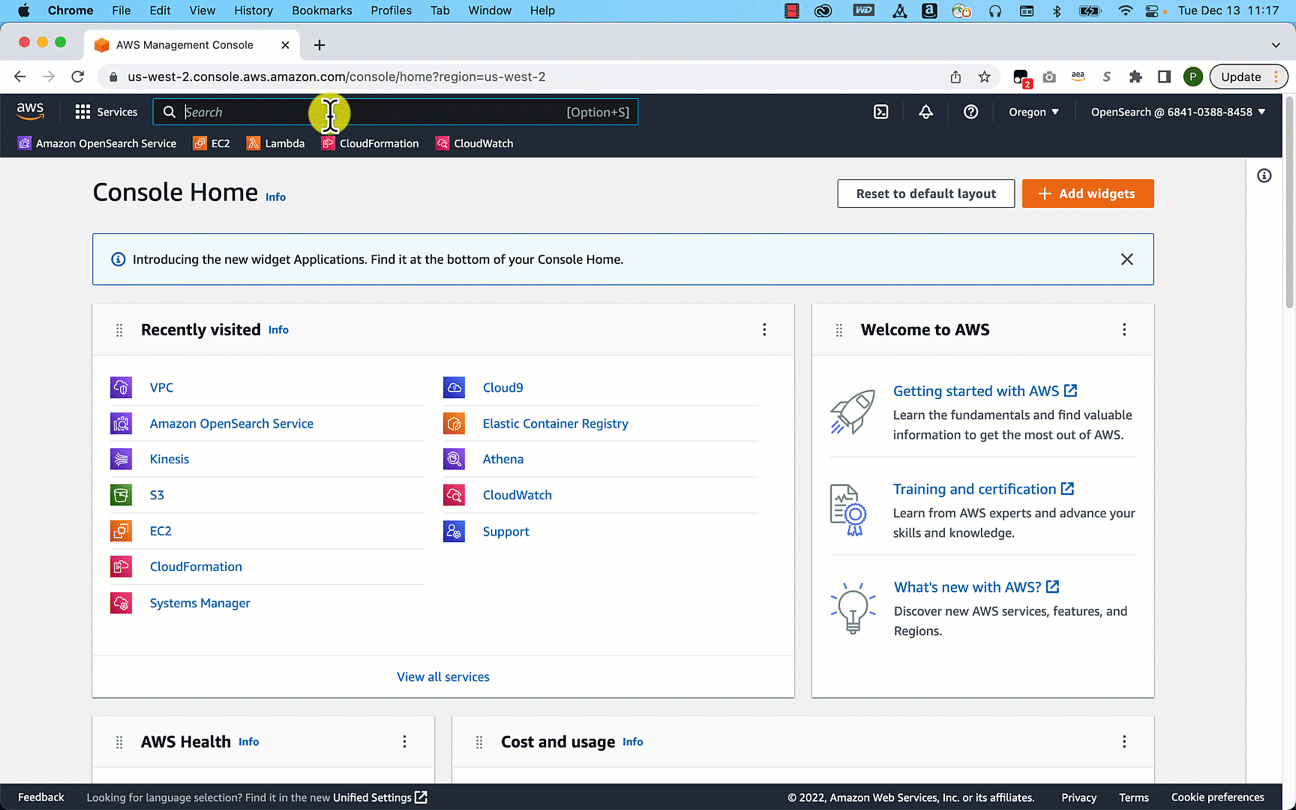The image size is (1296, 810).
Task: Click the Amazon OpenSearch Service icon in Recently visited
Action: click(121, 423)
